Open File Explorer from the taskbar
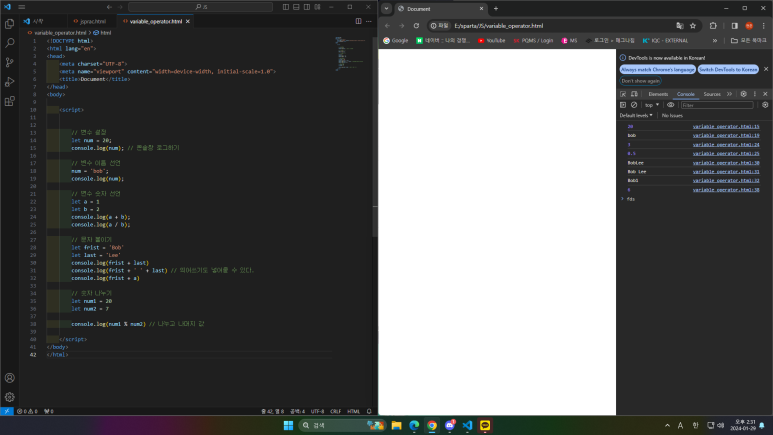The width and height of the screenshot is (773, 435). point(396,425)
